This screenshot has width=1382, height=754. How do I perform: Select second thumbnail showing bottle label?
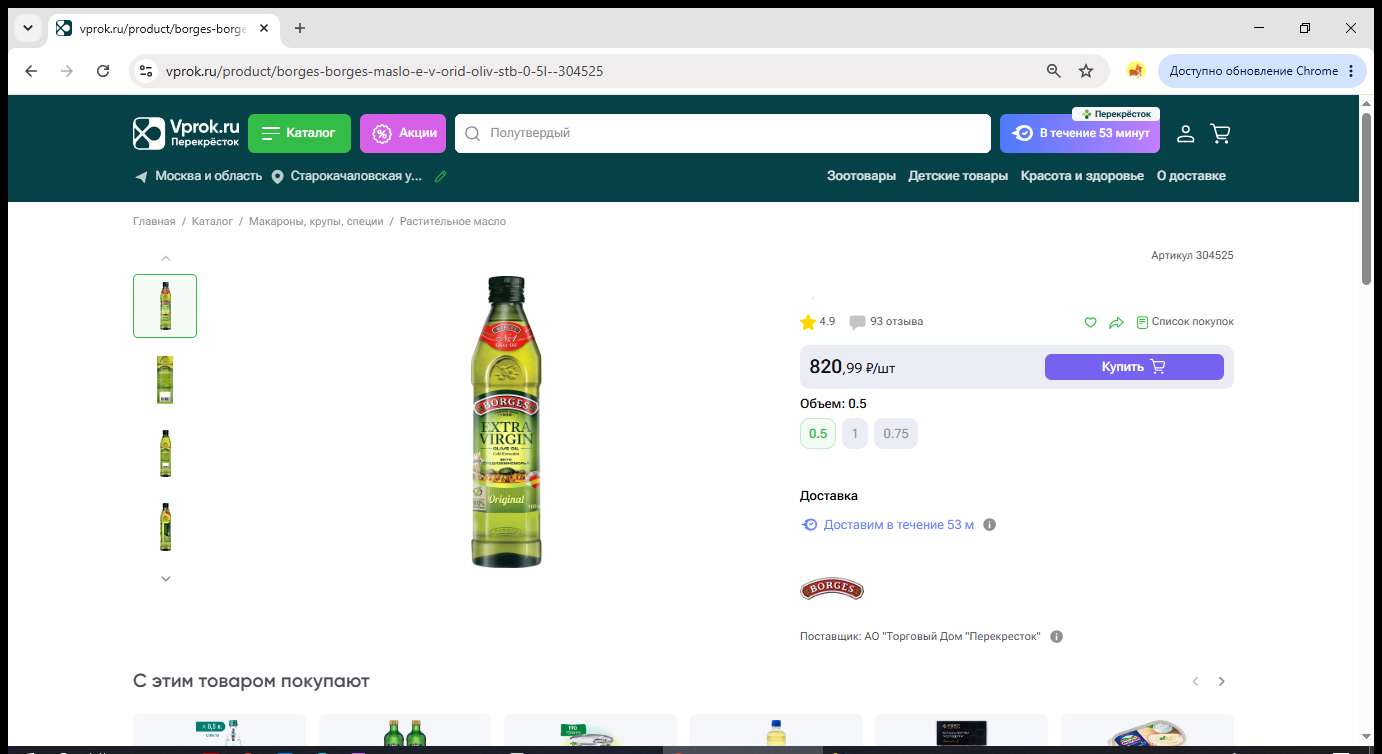tap(165, 380)
